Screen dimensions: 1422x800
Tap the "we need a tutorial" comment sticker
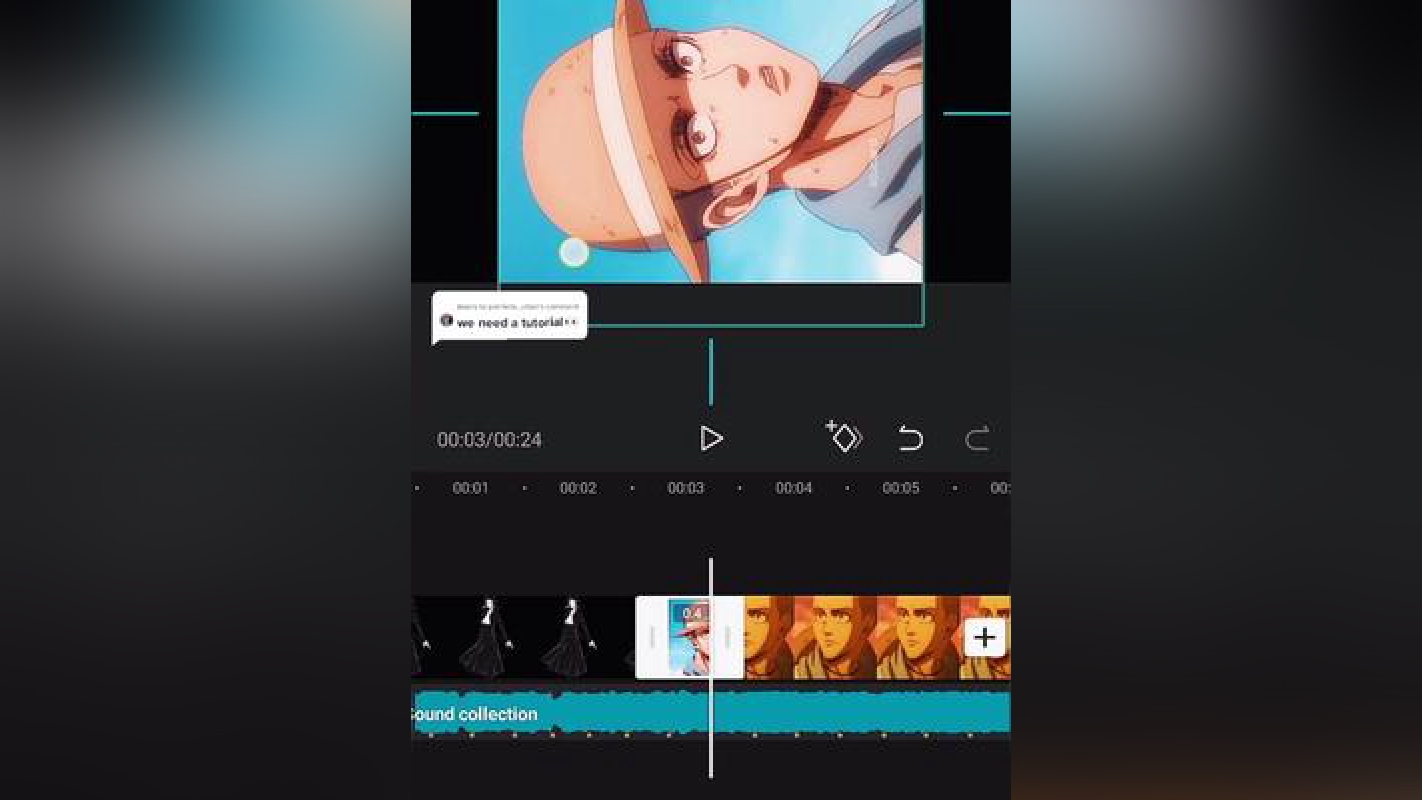click(510, 317)
